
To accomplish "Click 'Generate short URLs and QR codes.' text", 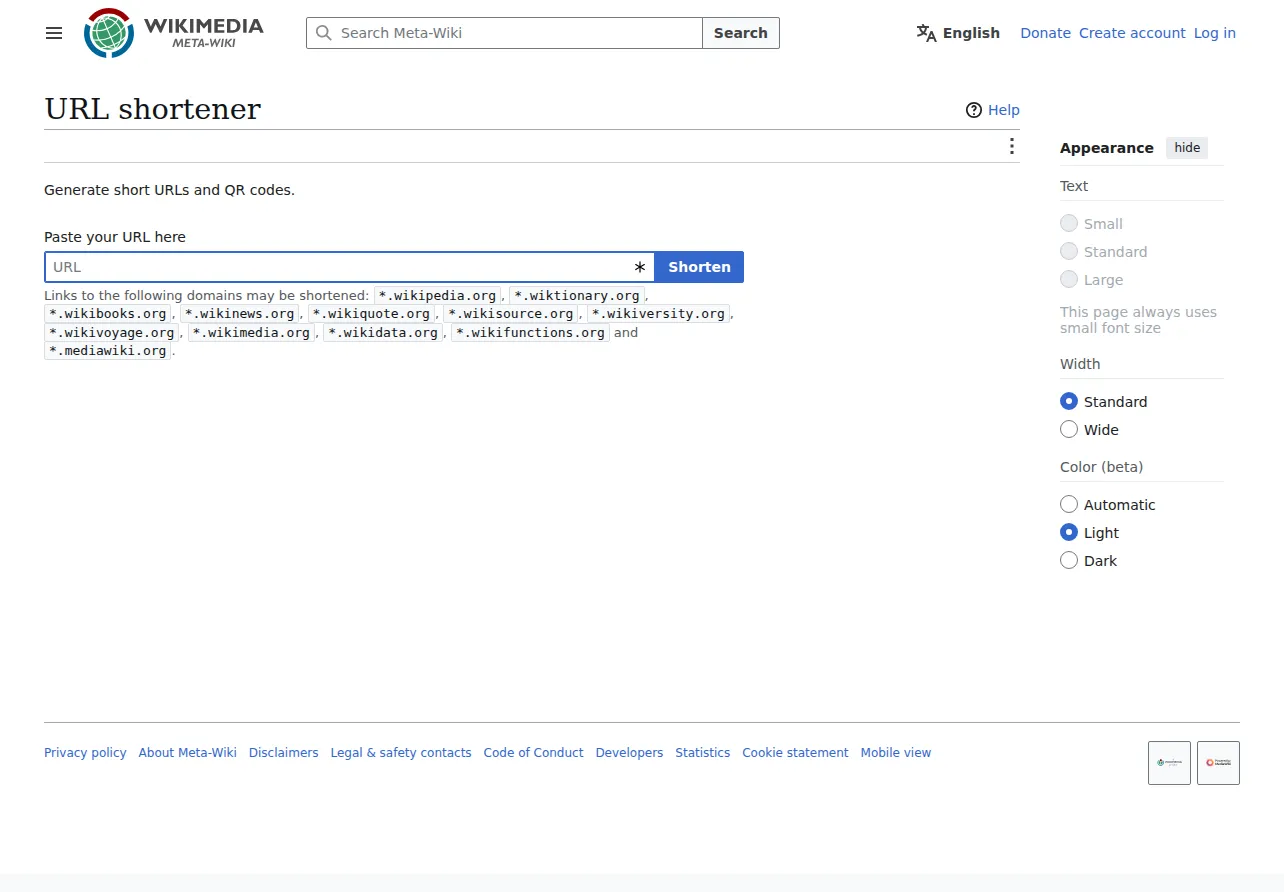I will tap(169, 190).
